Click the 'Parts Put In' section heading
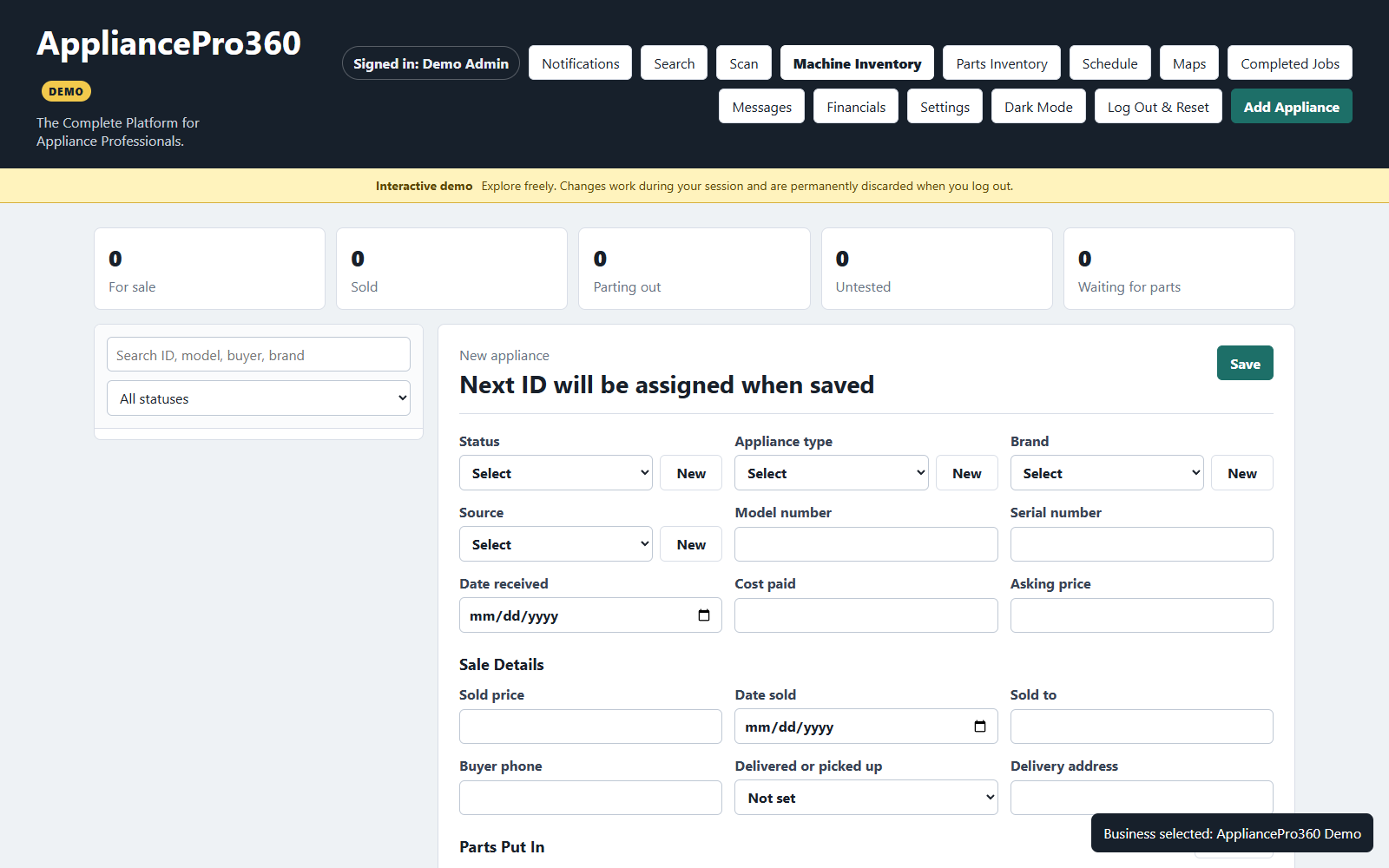The height and width of the screenshot is (868, 1389). [x=502, y=847]
